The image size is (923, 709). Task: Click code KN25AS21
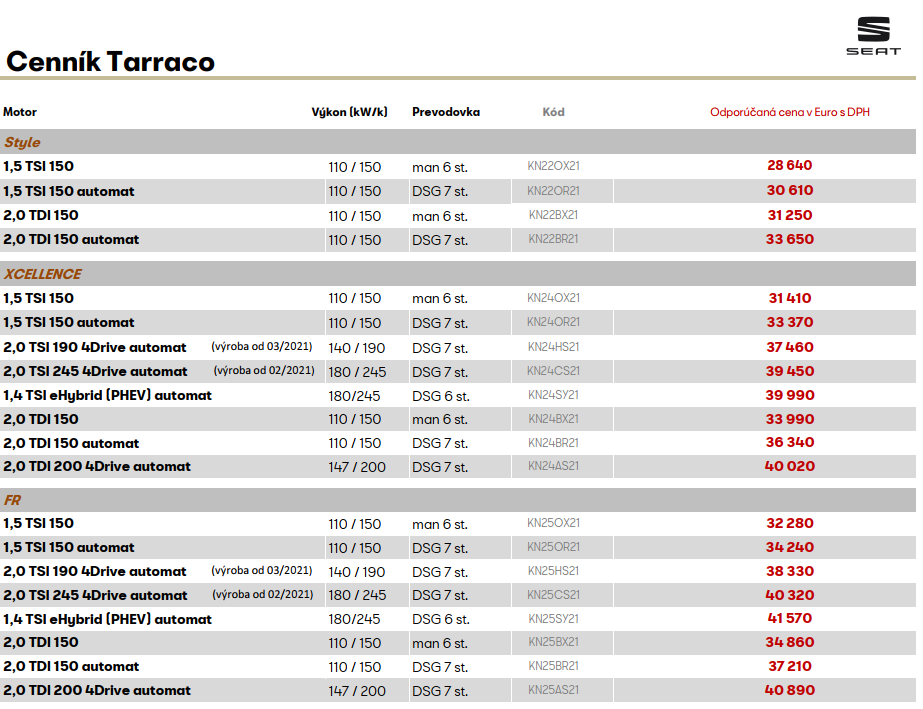click(x=553, y=690)
